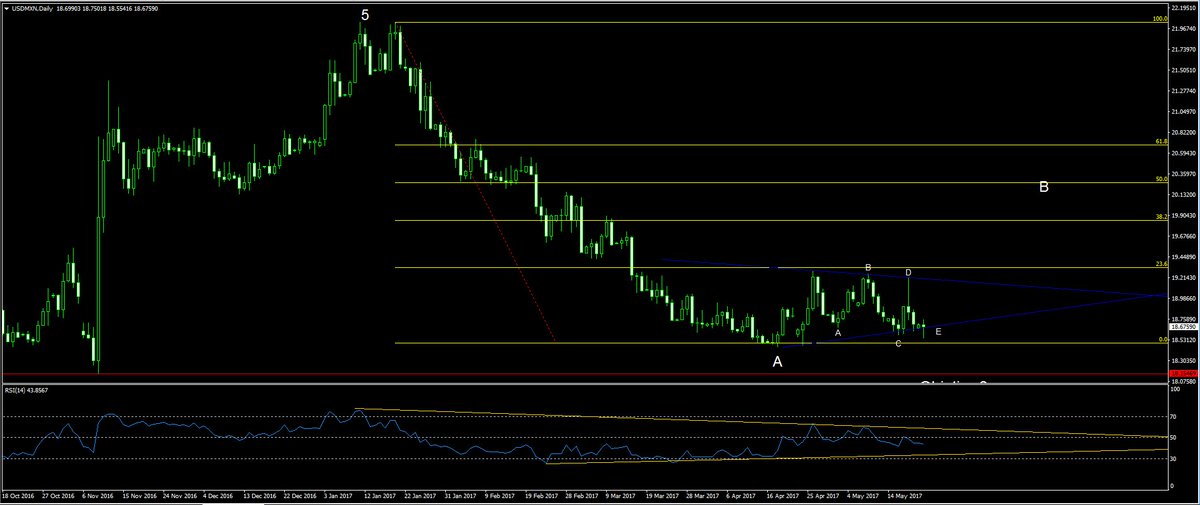Select the small triangle label D
Screen dimensions: 1200x505
908,272
